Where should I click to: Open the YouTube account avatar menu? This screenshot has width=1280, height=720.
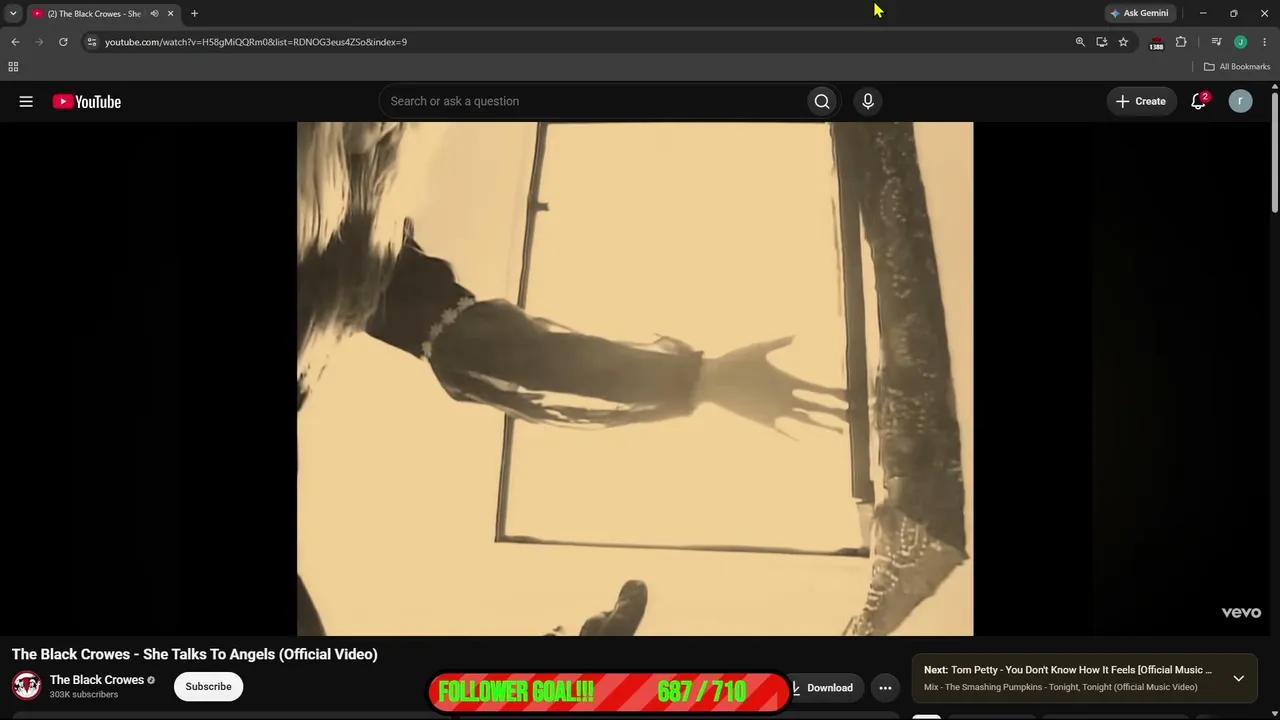pos(1240,101)
